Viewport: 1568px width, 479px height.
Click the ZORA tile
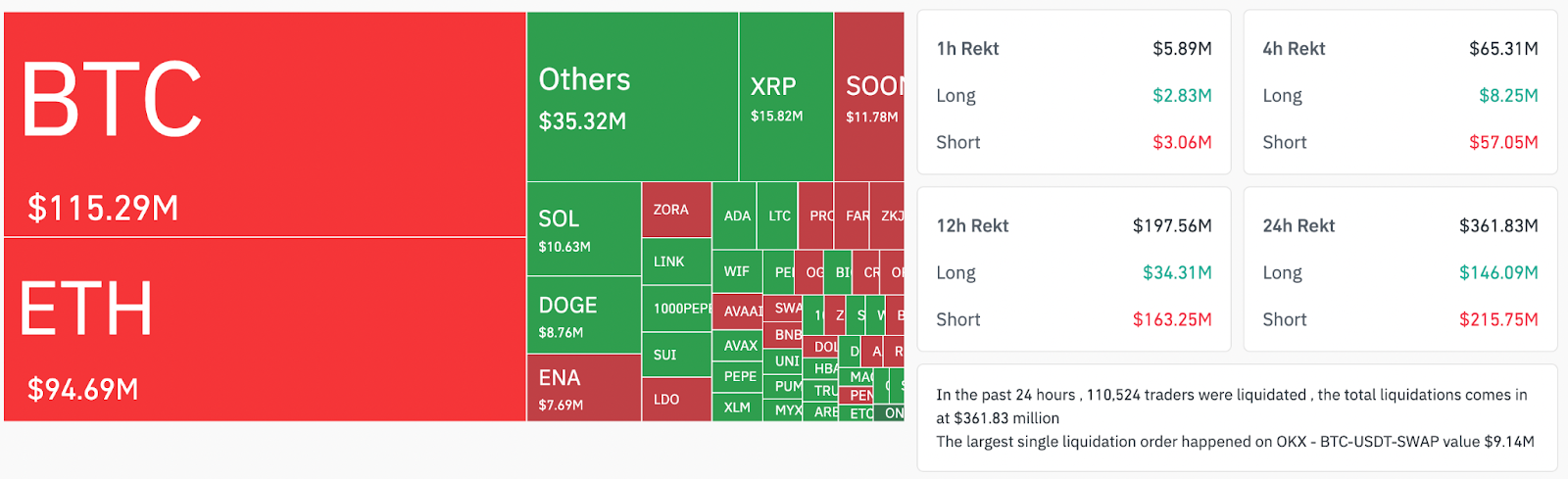coord(676,210)
